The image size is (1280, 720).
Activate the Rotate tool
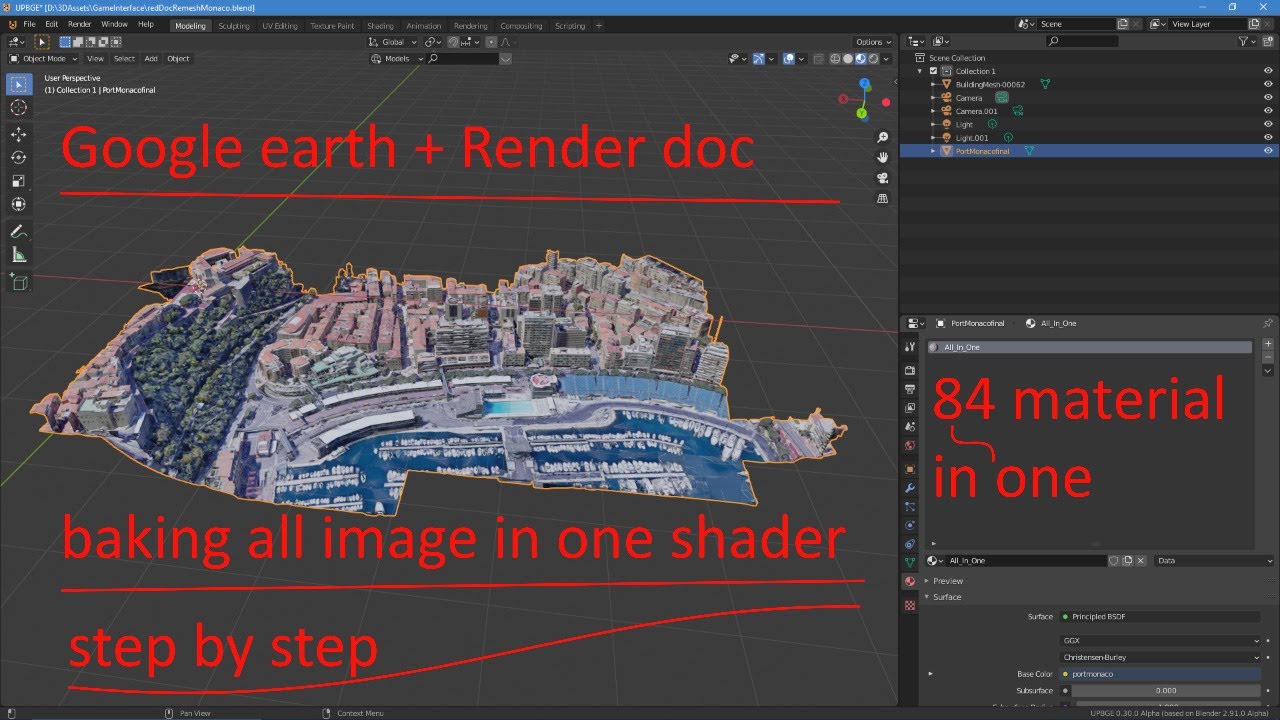click(x=19, y=157)
